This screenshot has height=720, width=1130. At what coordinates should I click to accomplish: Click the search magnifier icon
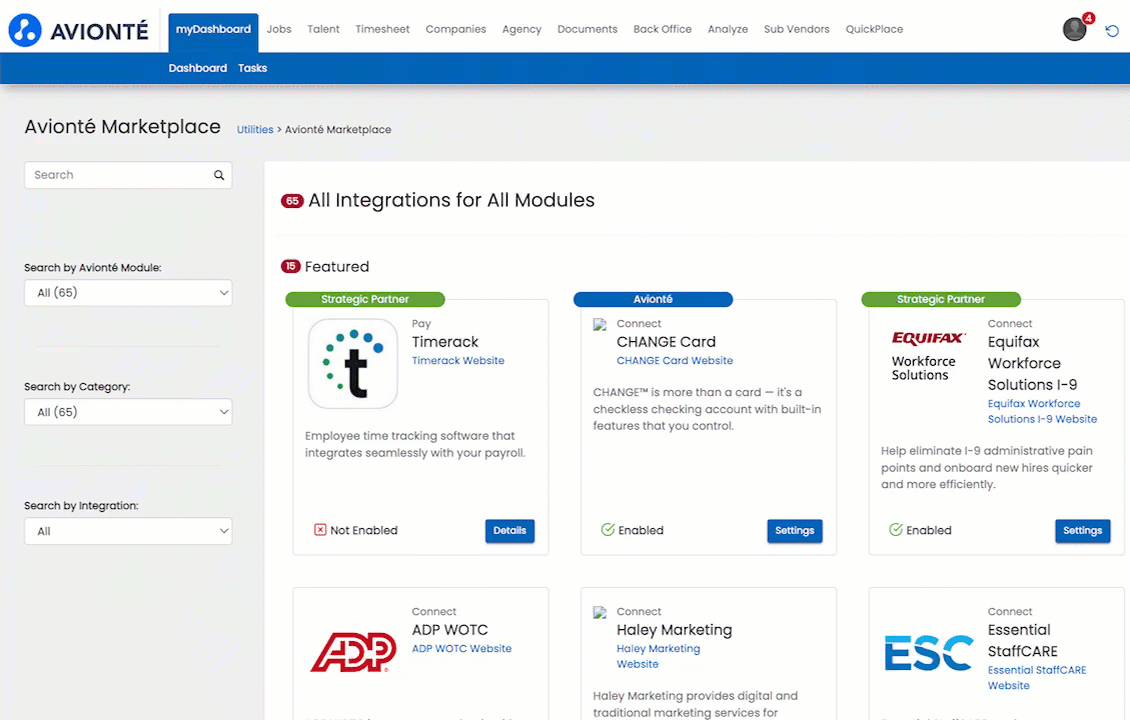(219, 175)
